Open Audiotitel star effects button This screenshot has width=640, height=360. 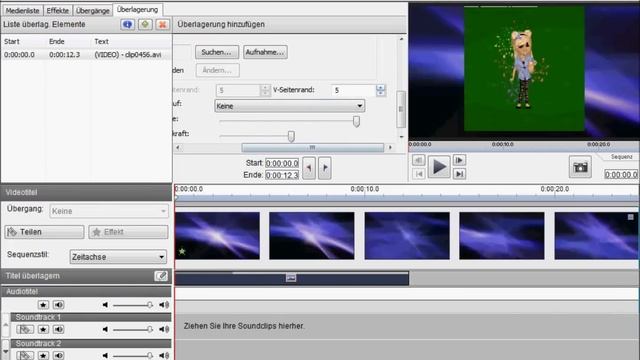(43, 305)
